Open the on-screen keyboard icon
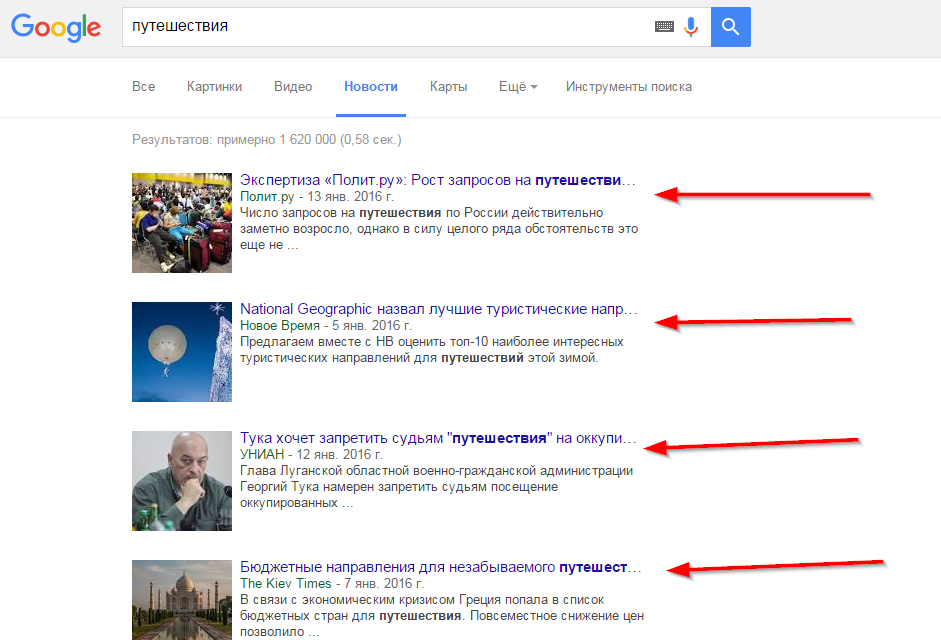Viewport: 941px width, 640px height. pyautogui.click(x=664, y=26)
